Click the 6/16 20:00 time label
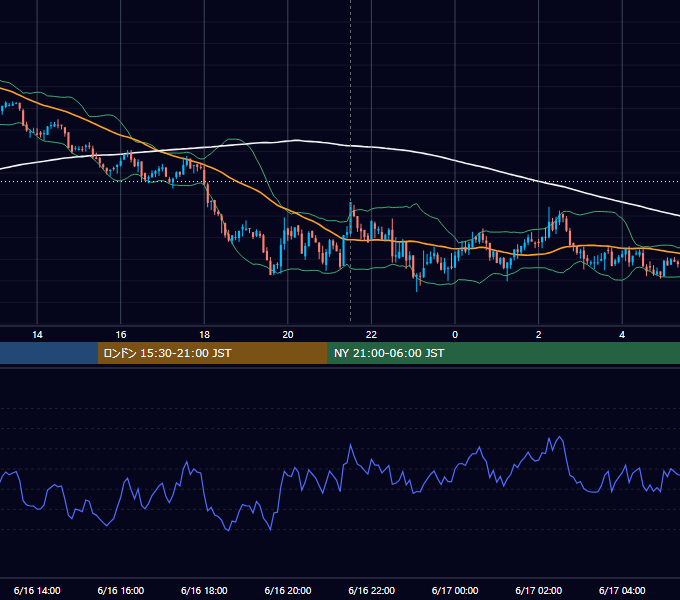The image size is (680, 600). (x=288, y=590)
